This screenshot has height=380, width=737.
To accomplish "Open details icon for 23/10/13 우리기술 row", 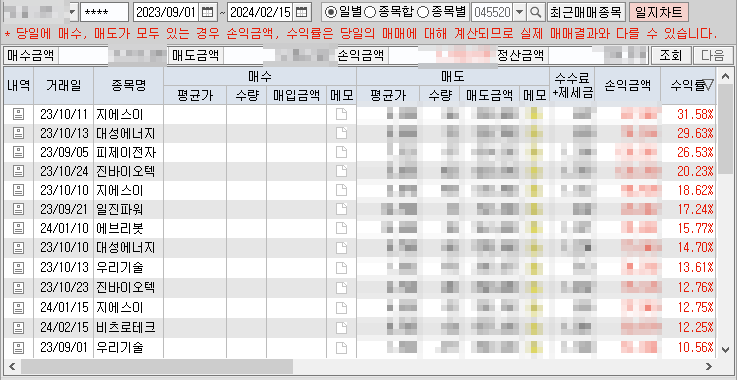I will (18, 268).
